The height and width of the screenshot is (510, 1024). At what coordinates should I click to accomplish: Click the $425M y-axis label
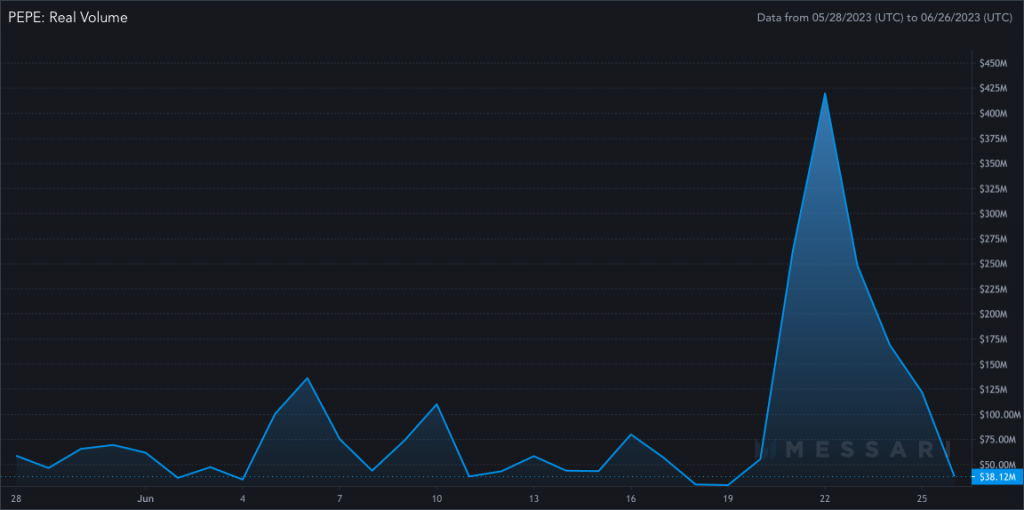[993, 88]
